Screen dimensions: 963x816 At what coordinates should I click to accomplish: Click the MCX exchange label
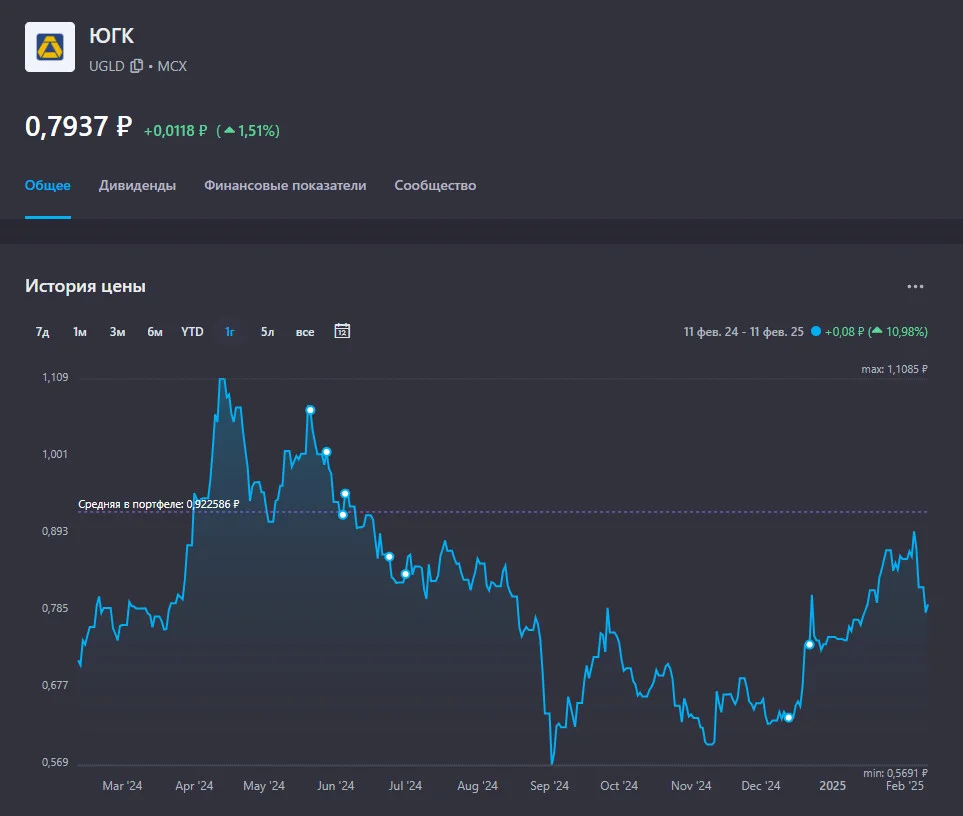pyautogui.click(x=172, y=66)
